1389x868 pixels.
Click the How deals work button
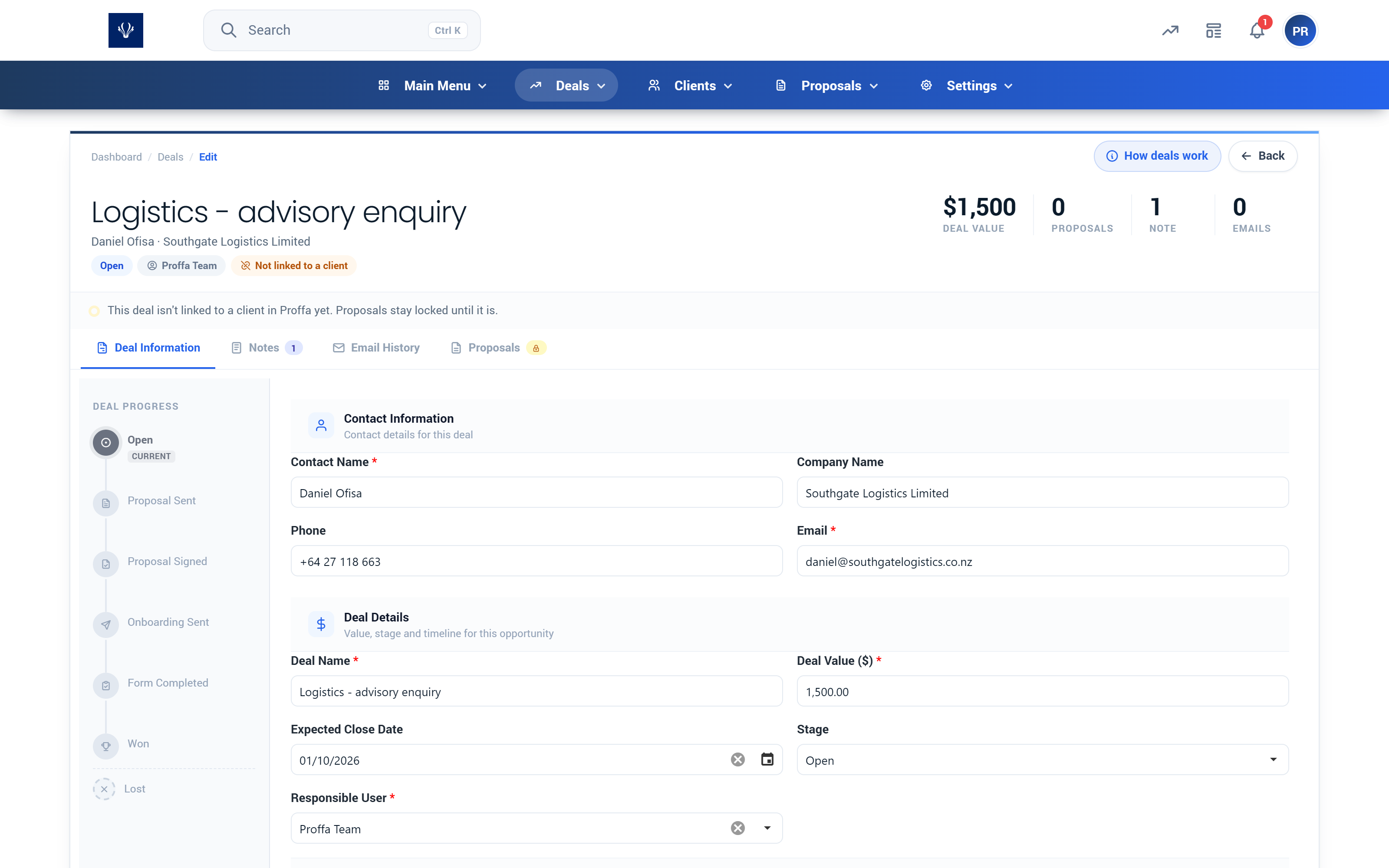point(1157,156)
